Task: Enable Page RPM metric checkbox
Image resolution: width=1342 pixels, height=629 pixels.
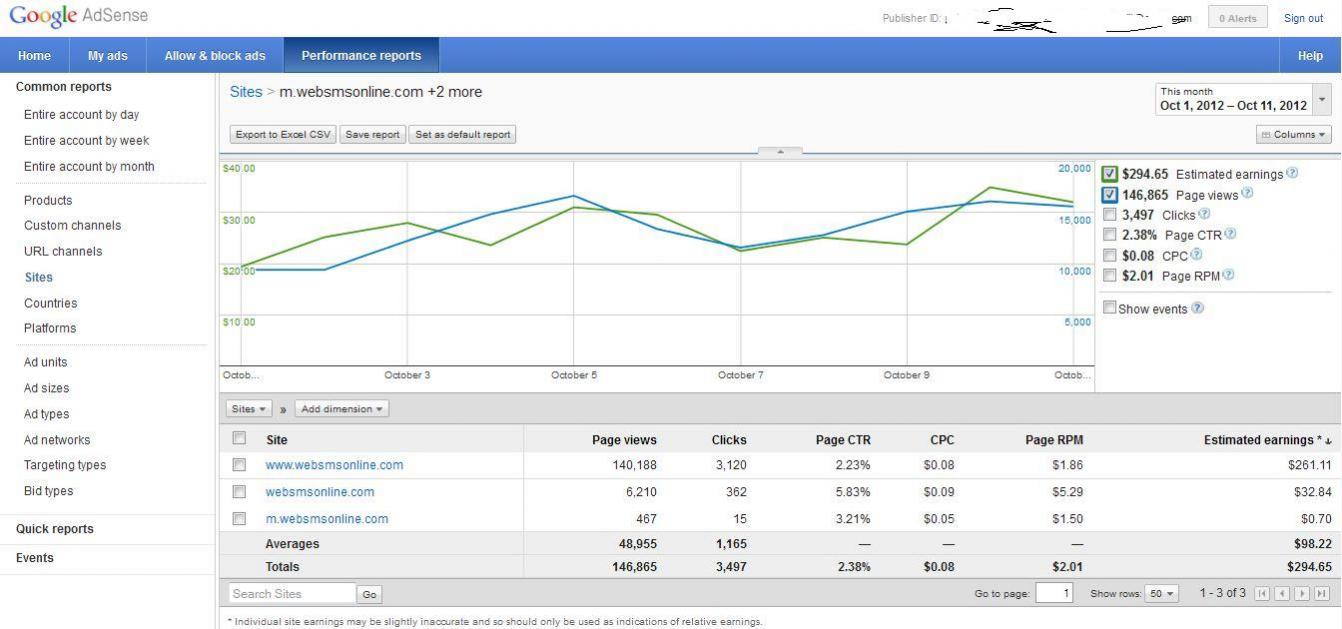Action: 1109,275
